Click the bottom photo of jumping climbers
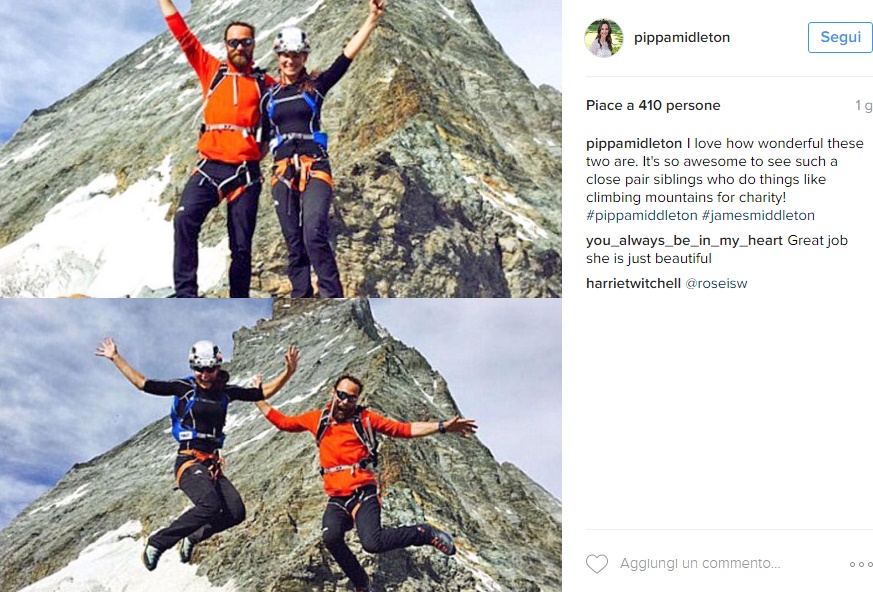 281,445
